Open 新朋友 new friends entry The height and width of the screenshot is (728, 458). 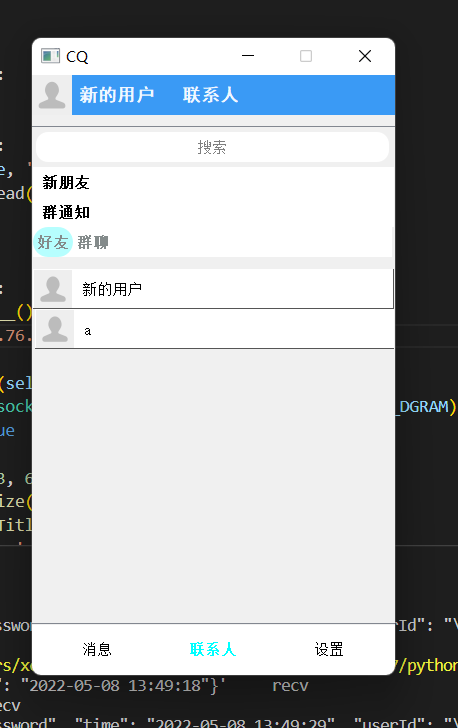coord(66,182)
